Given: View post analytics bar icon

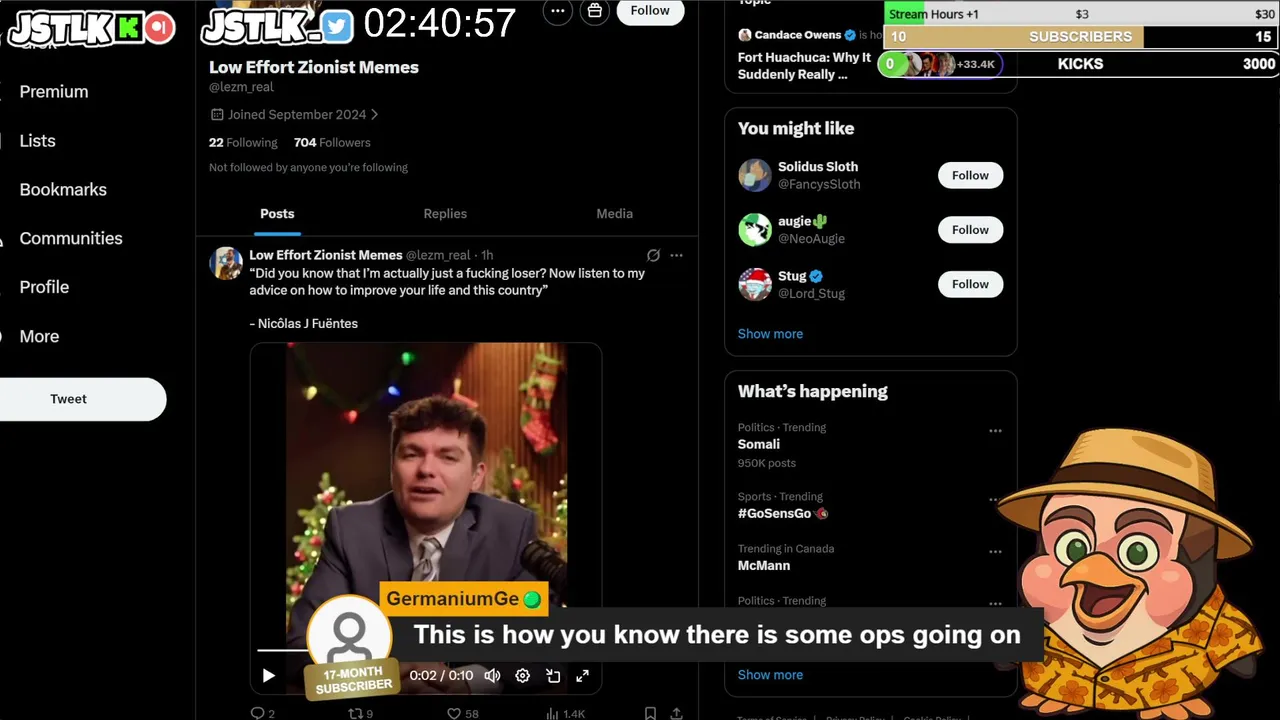Looking at the screenshot, I should [552, 713].
